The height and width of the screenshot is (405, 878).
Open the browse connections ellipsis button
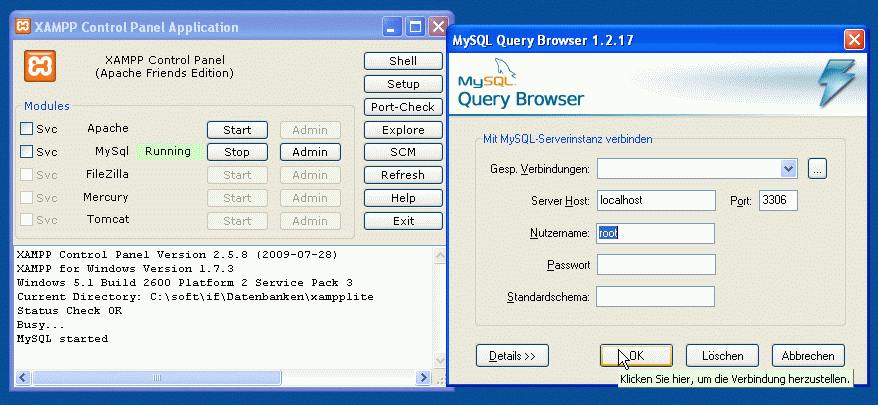pos(817,168)
